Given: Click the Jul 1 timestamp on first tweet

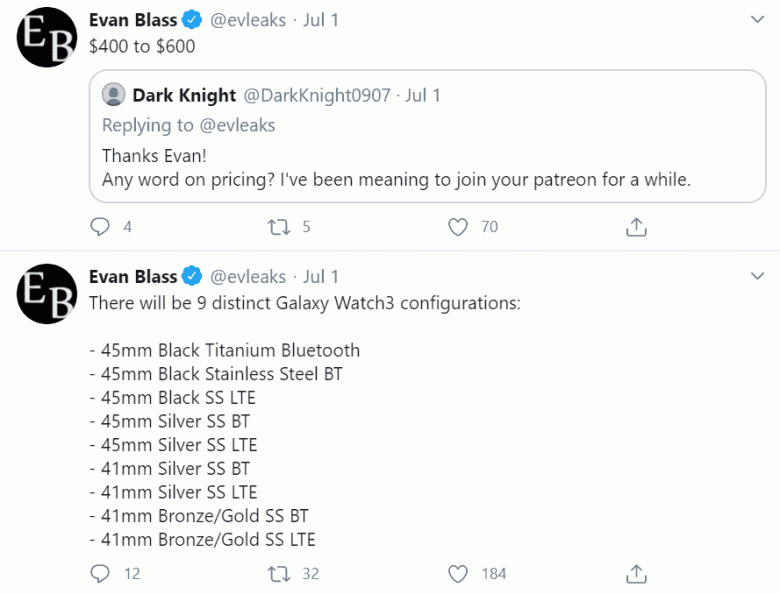Looking at the screenshot, I should [321, 20].
